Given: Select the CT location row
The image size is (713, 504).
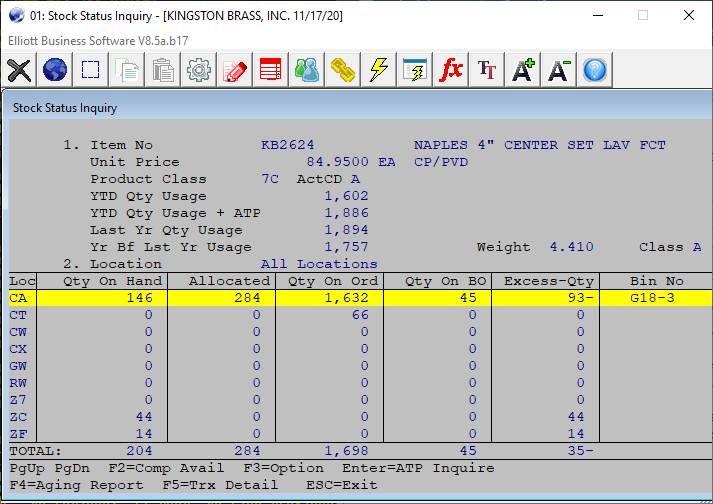Looking at the screenshot, I should [x=361, y=315].
